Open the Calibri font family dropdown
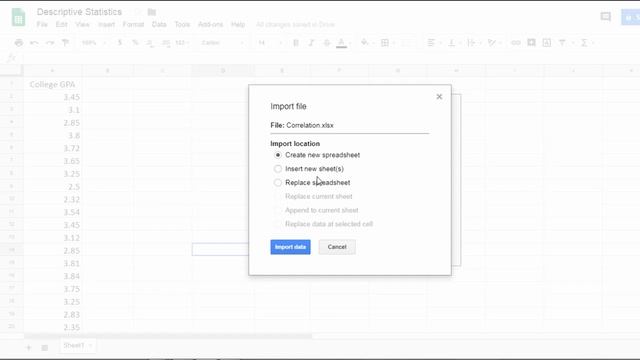This screenshot has height=360, width=640. point(223,42)
